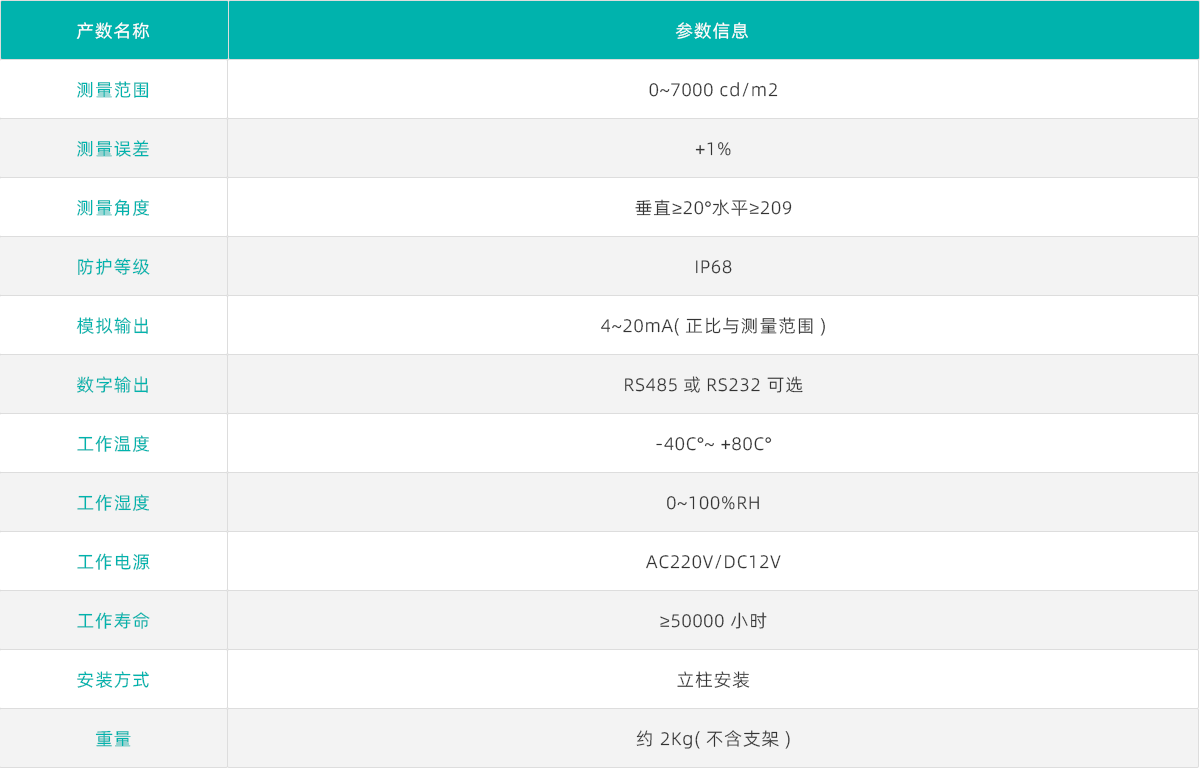Click the AC220V/DC12V power value
The width and height of the screenshot is (1200, 768).
click(x=713, y=562)
